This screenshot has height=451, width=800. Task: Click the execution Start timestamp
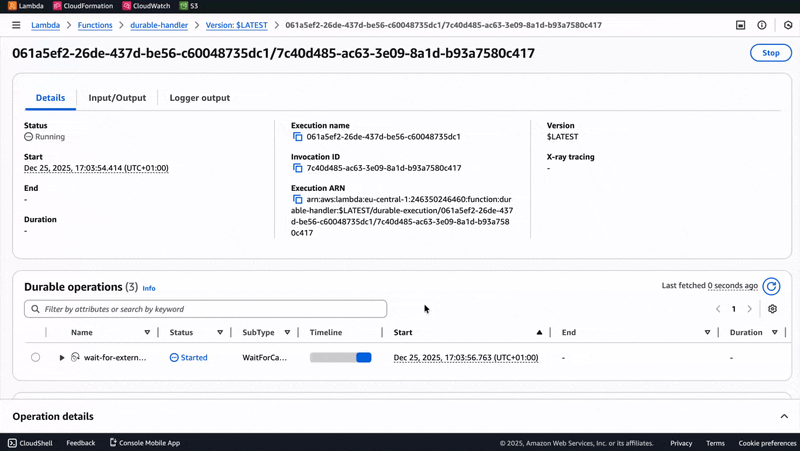(x=96, y=168)
